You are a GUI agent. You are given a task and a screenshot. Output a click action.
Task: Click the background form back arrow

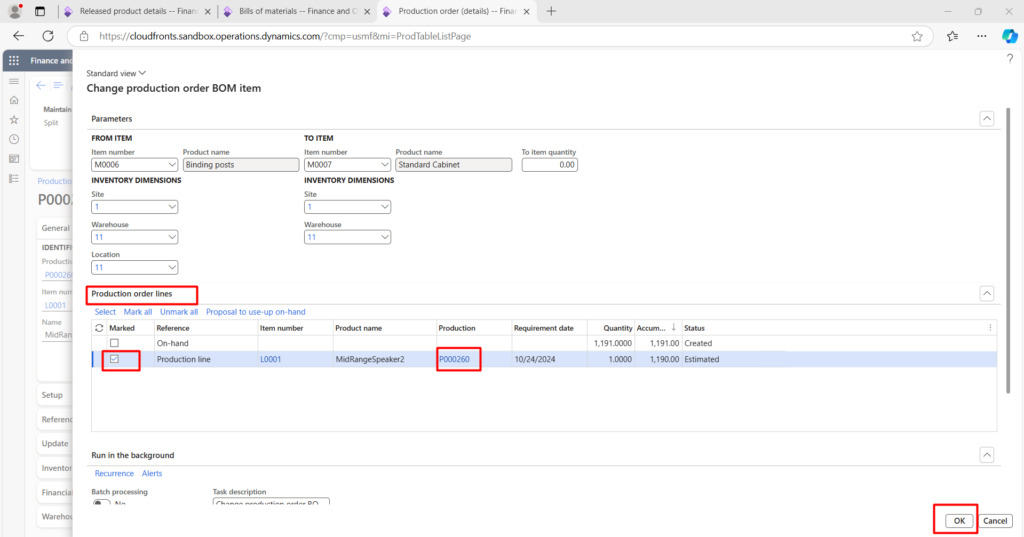[x=41, y=85]
